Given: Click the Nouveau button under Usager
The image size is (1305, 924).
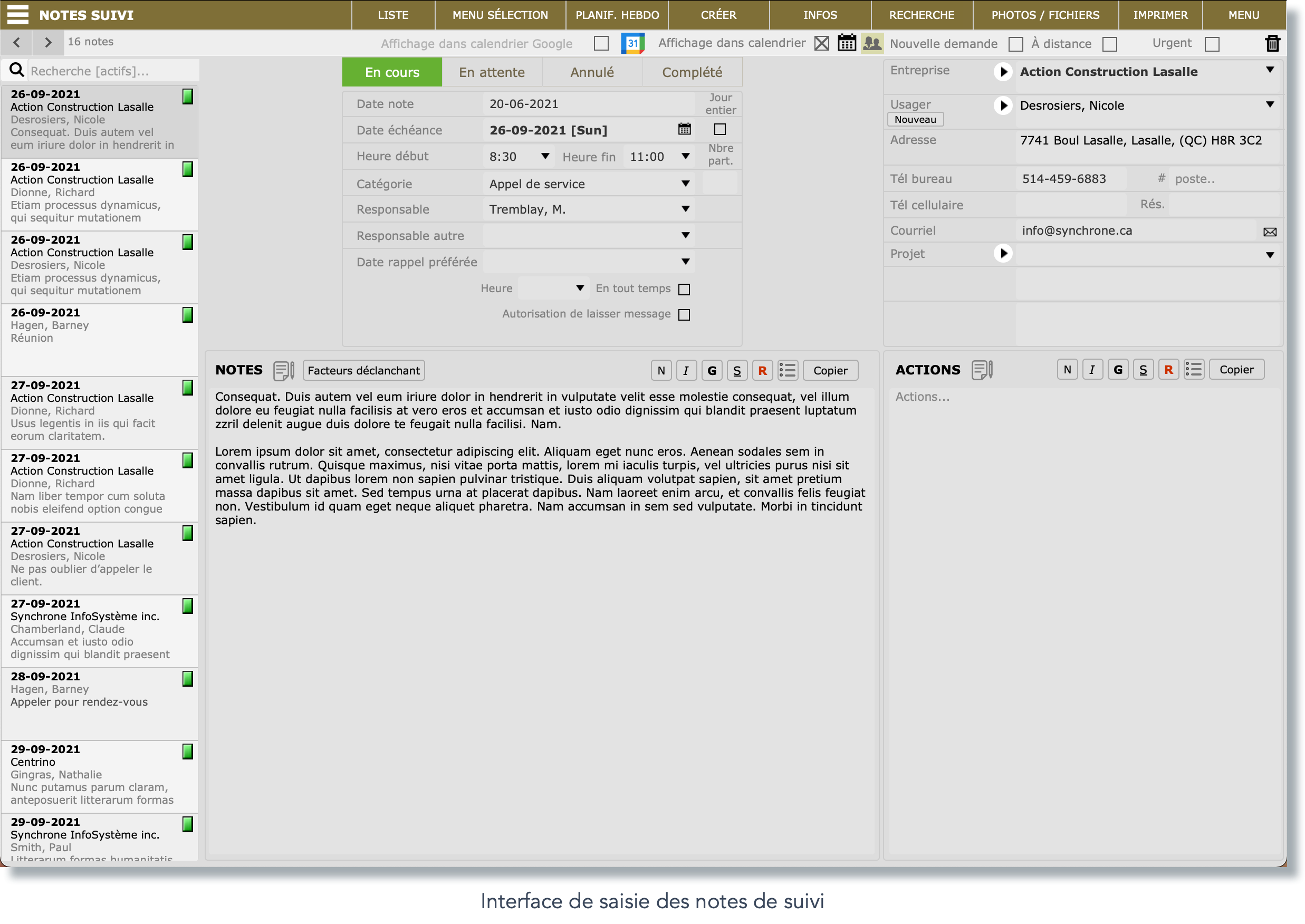Looking at the screenshot, I should (915, 120).
